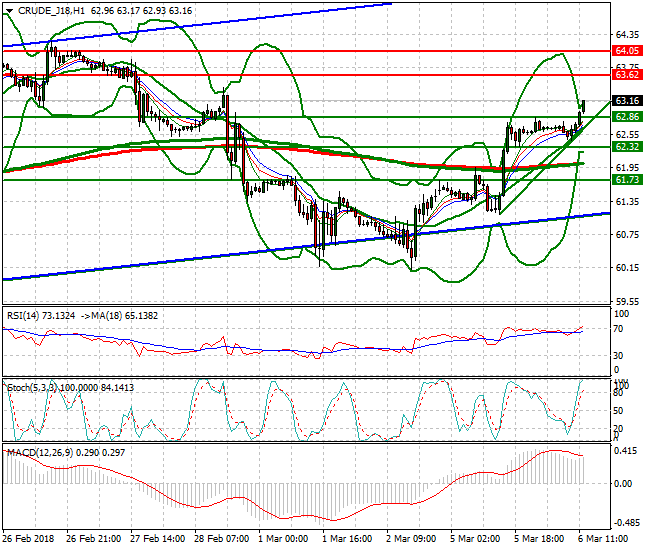Click the 1 Mar 16:00 time label
Viewport: 650px width, 550px height.
(347, 539)
